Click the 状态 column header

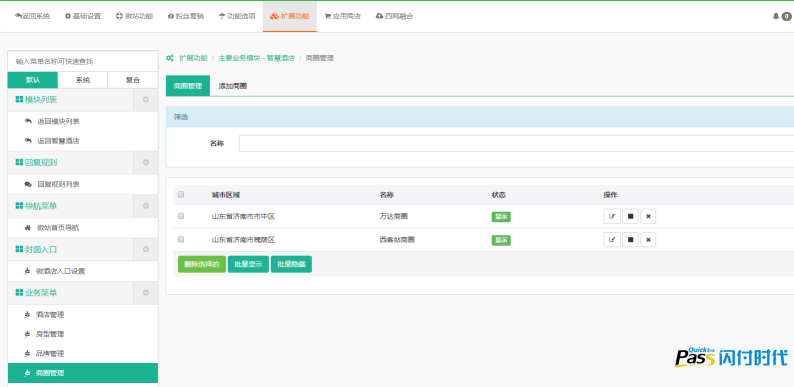pos(498,195)
